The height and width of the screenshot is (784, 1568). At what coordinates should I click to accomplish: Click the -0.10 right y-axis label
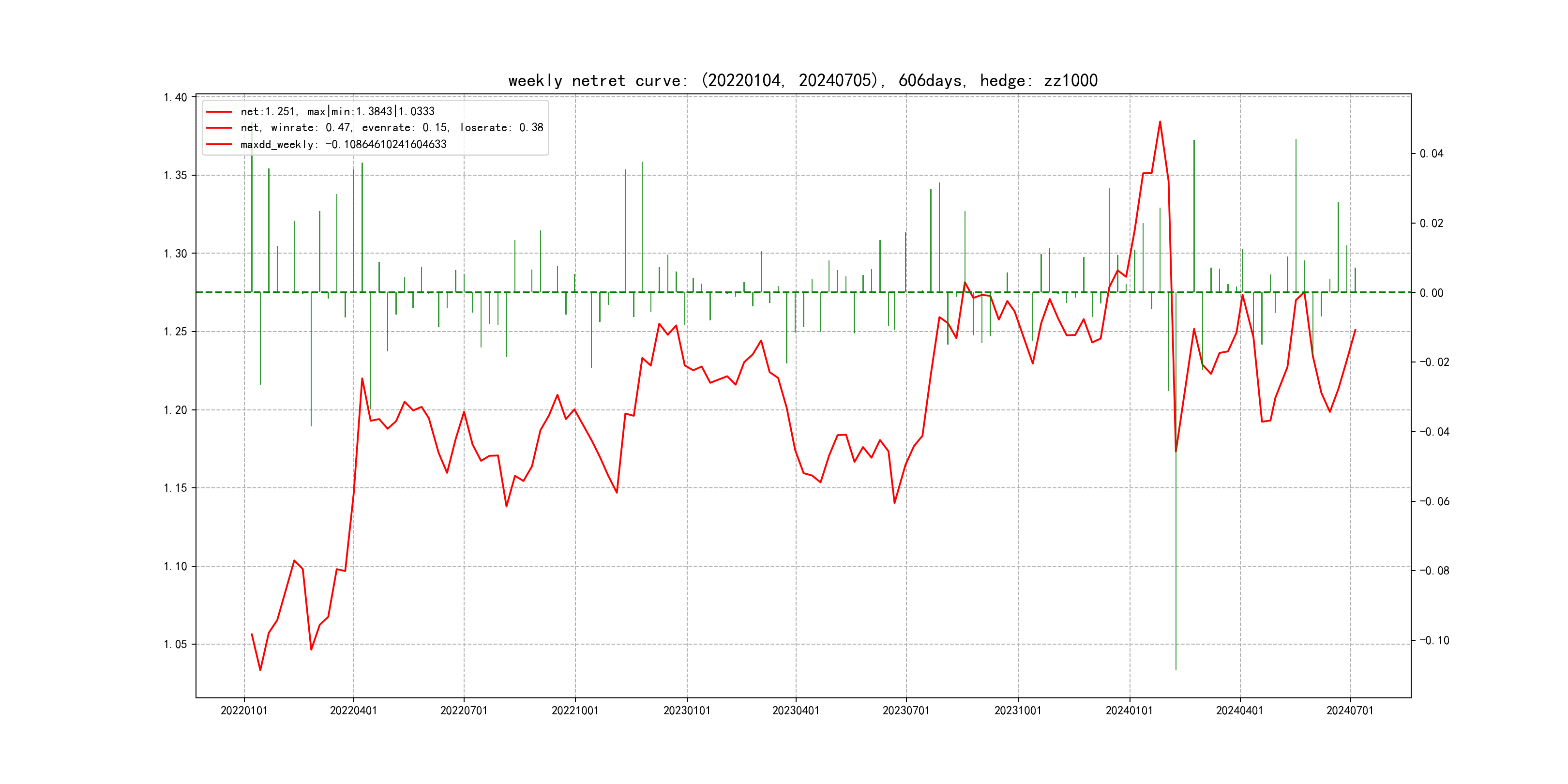[x=1434, y=640]
